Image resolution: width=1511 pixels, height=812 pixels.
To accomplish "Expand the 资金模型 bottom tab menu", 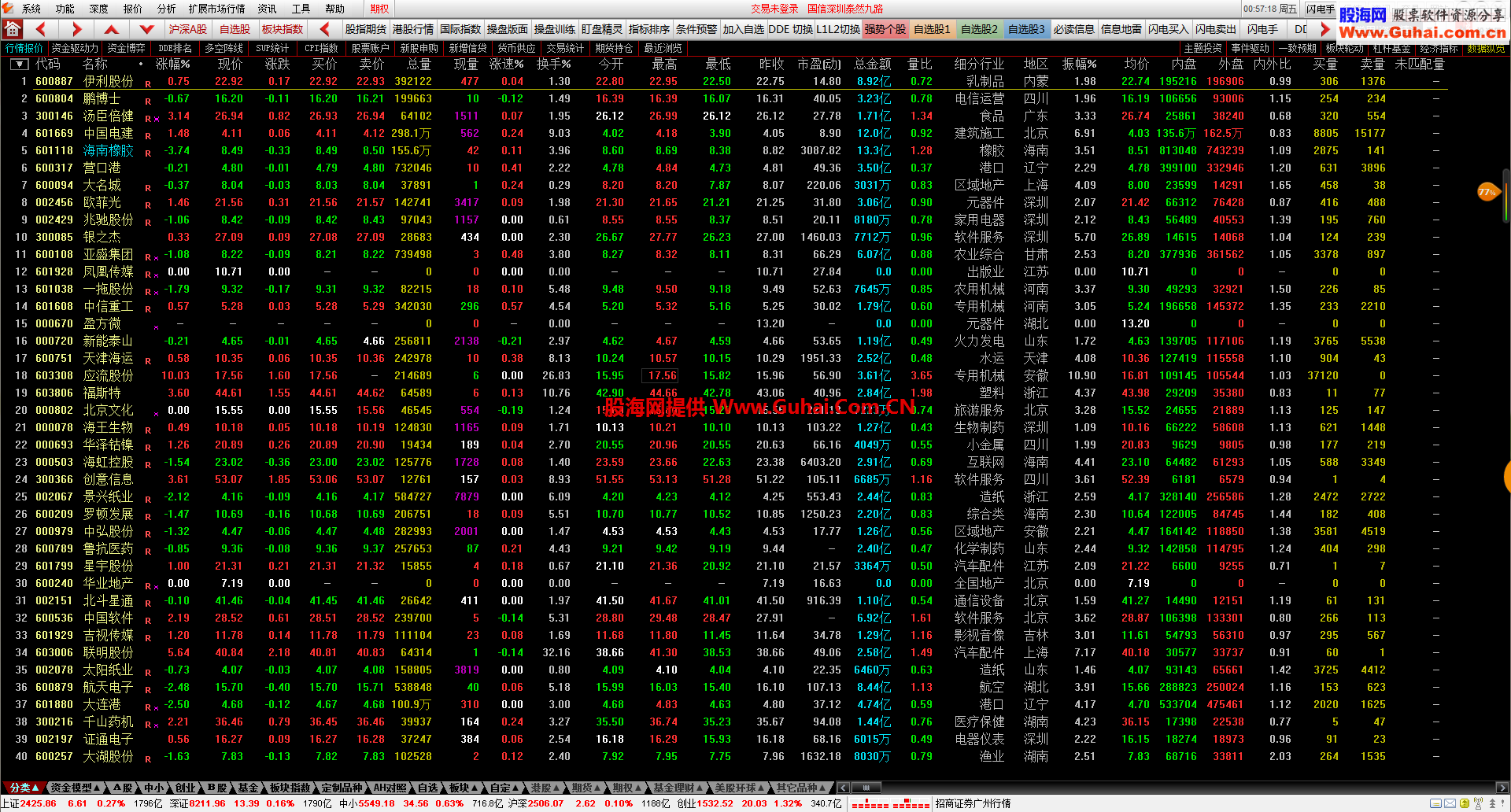I will 76,788.
